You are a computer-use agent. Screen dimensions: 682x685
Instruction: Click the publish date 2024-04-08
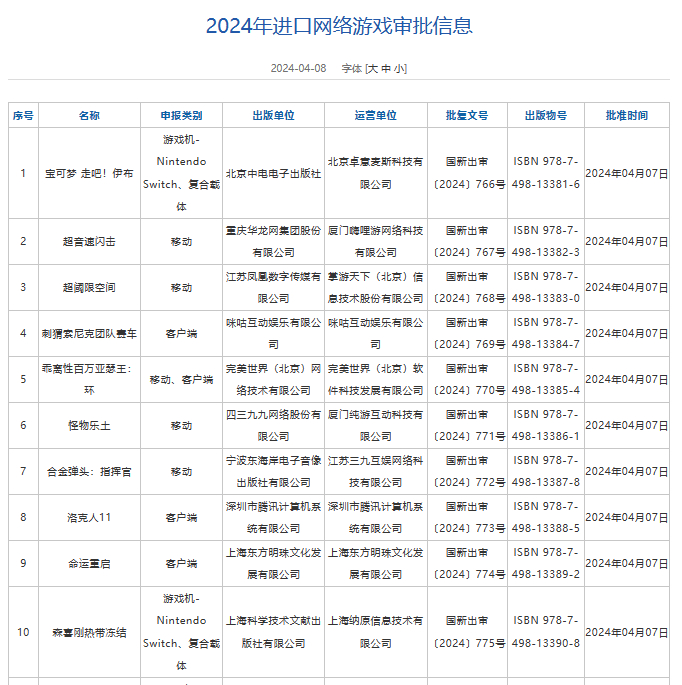pos(298,69)
